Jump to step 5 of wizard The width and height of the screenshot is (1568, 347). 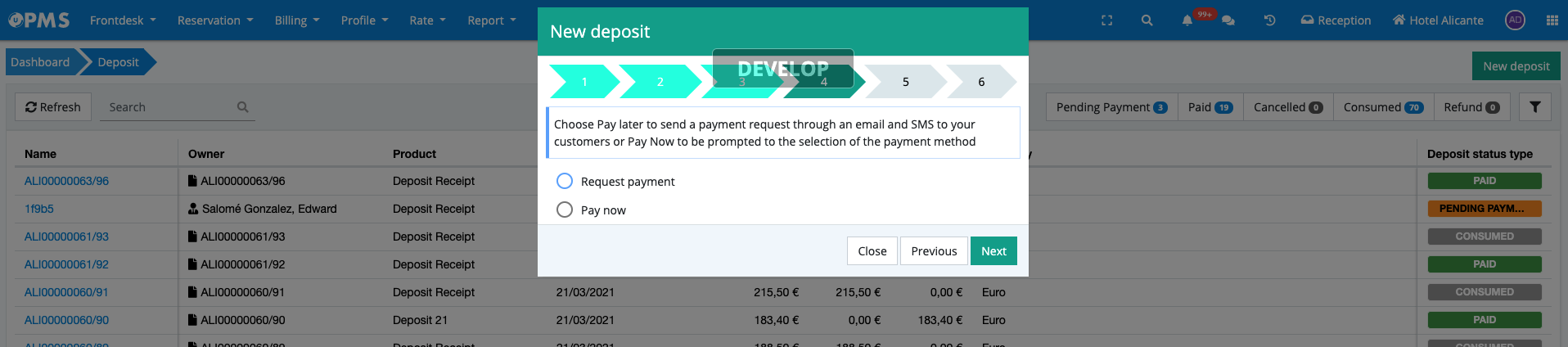905,82
